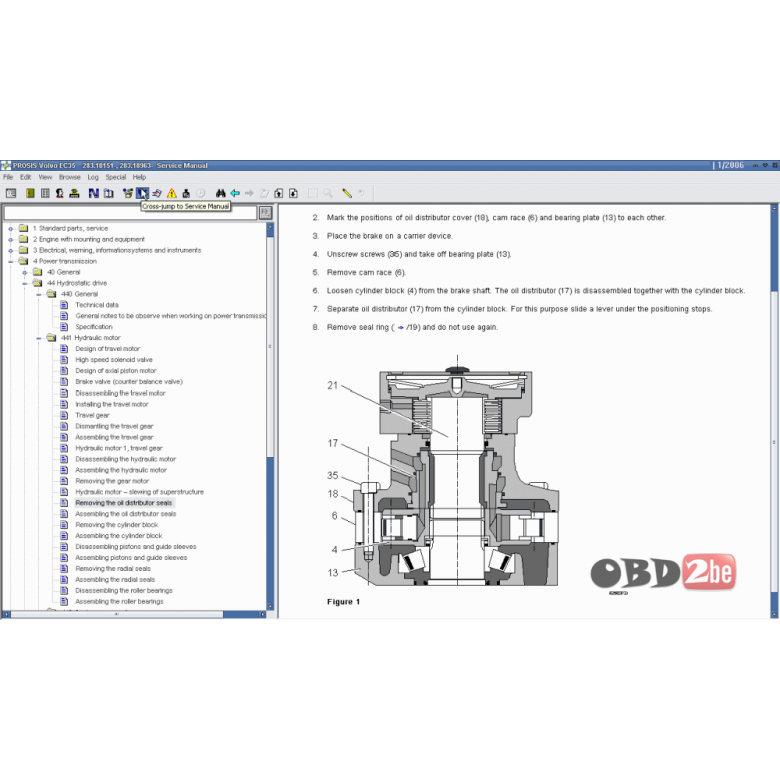Click the cyan back arrow icon
780x780 pixels.
click(x=235, y=193)
